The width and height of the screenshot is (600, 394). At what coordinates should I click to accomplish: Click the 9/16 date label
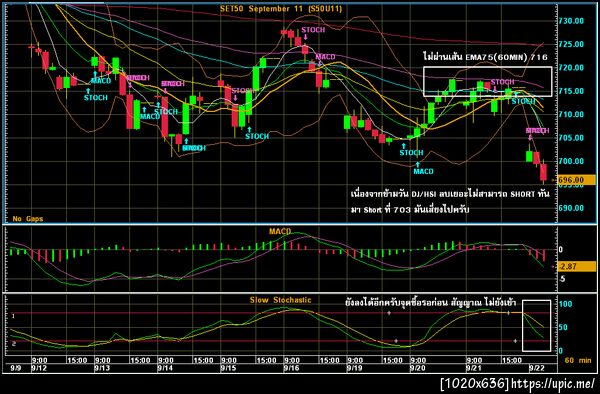(291, 368)
